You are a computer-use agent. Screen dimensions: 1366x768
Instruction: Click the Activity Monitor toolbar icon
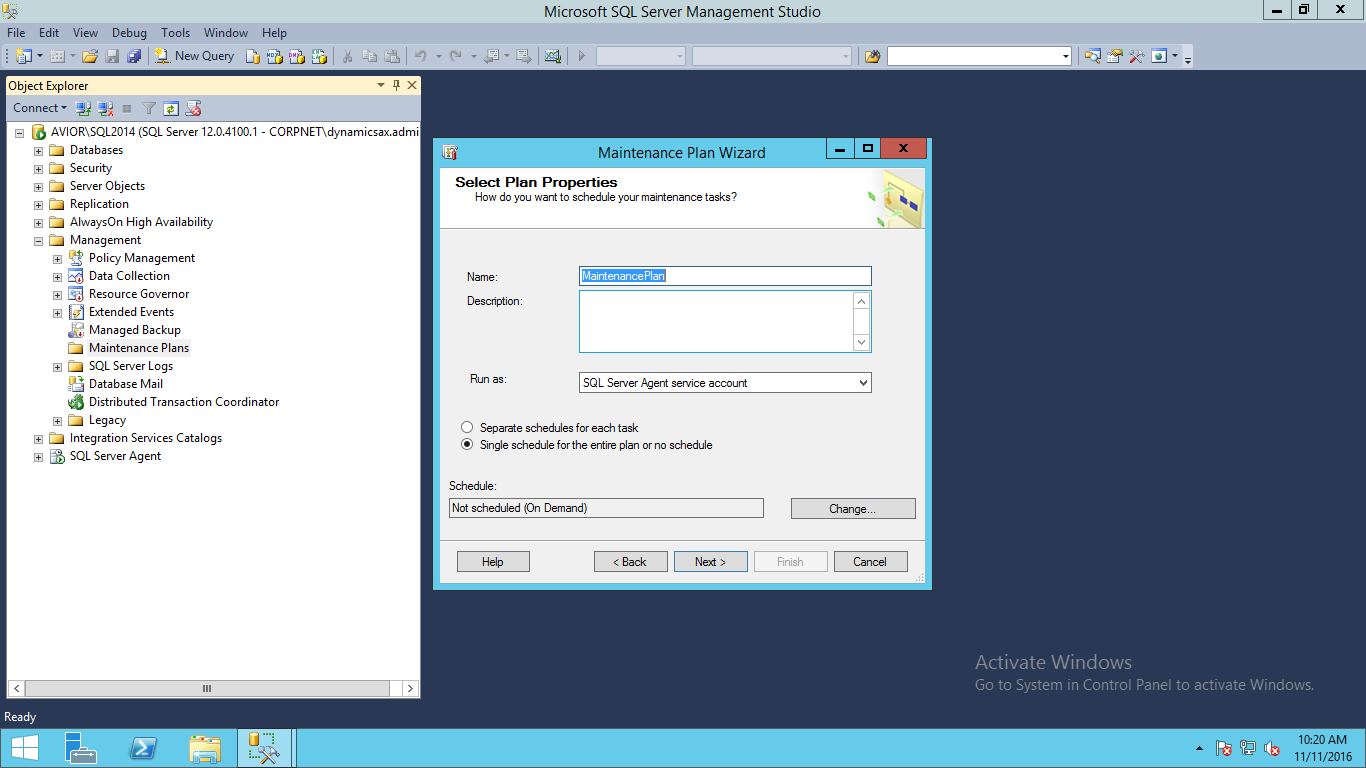[552, 56]
